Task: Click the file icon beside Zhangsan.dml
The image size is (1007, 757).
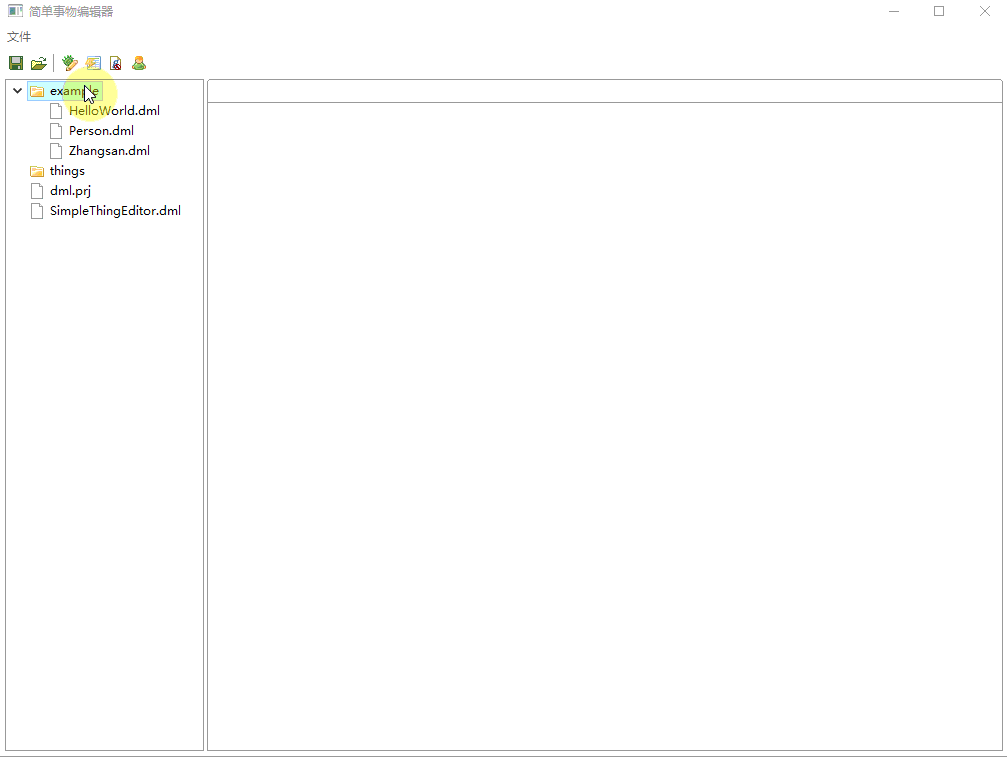Action: point(57,151)
